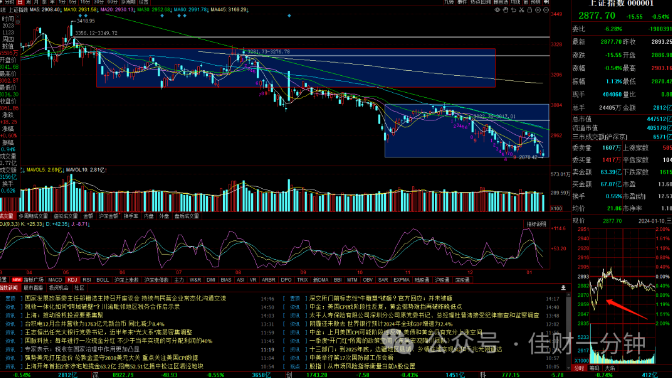
Task: Click the lock icon above chart
Action: point(529,10)
